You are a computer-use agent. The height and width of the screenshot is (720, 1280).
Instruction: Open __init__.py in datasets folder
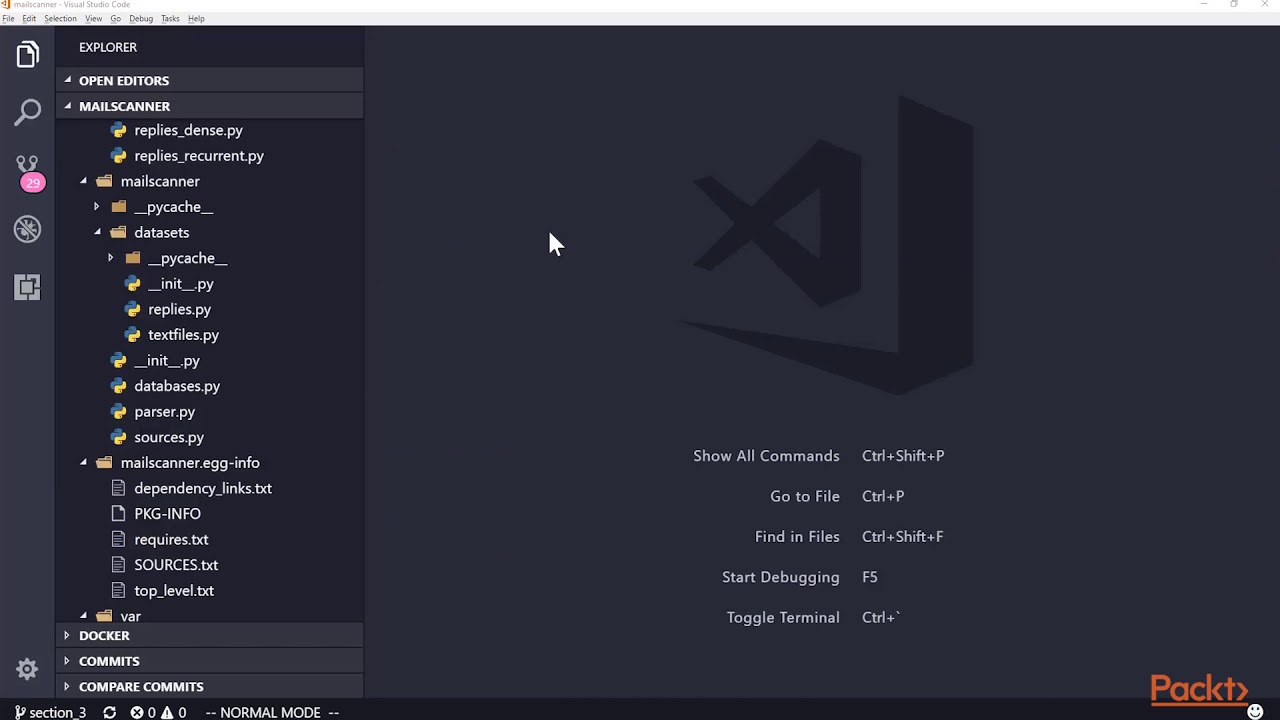[181, 284]
